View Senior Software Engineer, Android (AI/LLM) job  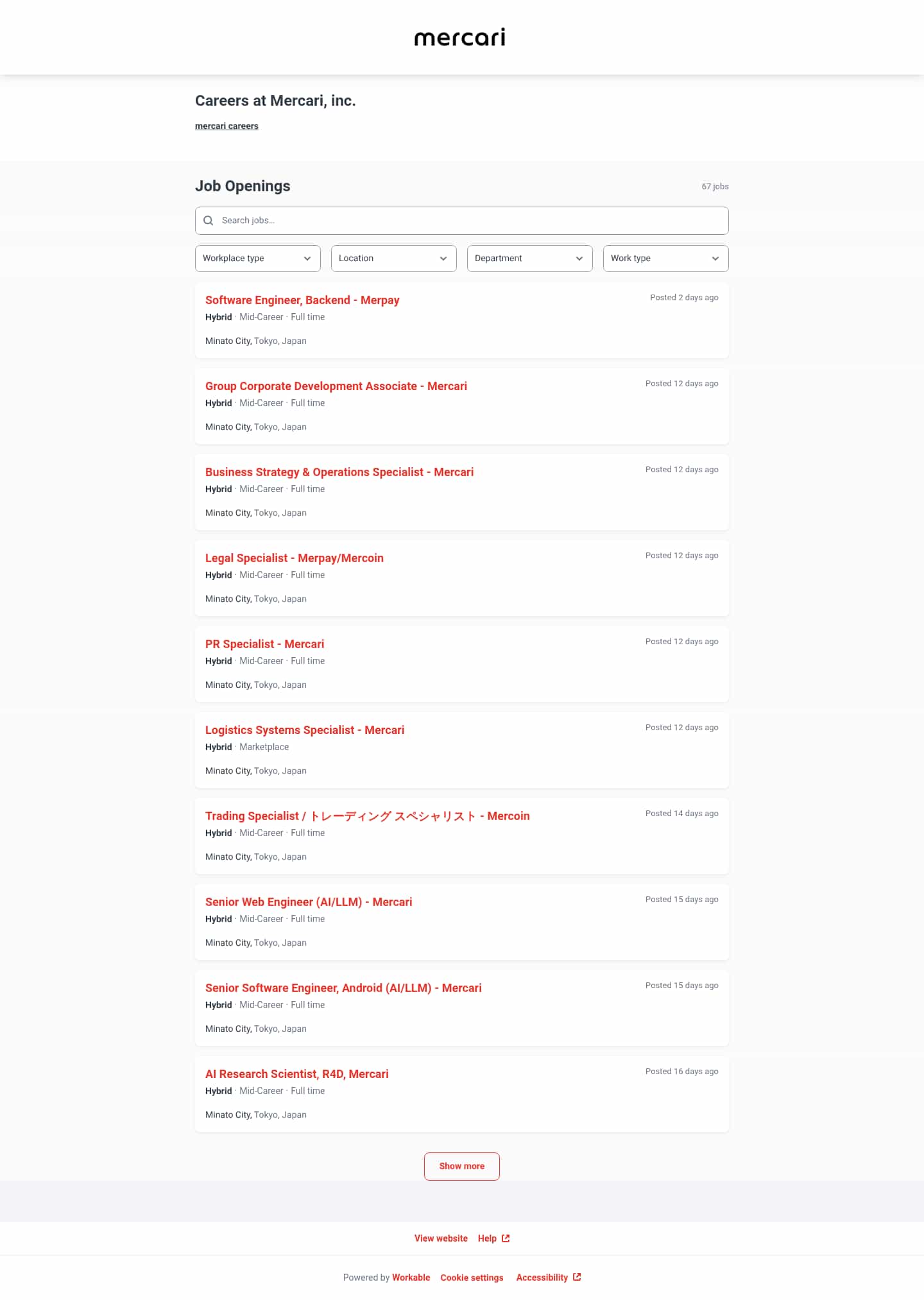point(343,988)
